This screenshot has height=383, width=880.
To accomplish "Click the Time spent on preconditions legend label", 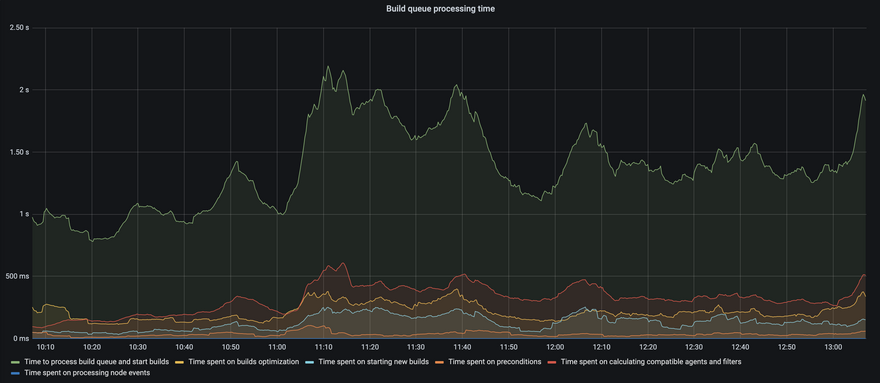I will [494, 362].
